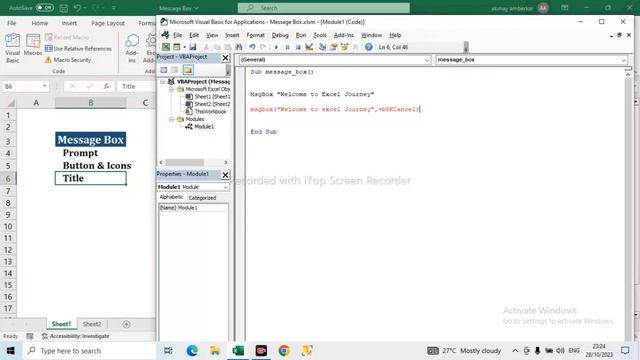Open Excel Home ribbon tab
Screen dimensions: 640x360
[x=40, y=23]
